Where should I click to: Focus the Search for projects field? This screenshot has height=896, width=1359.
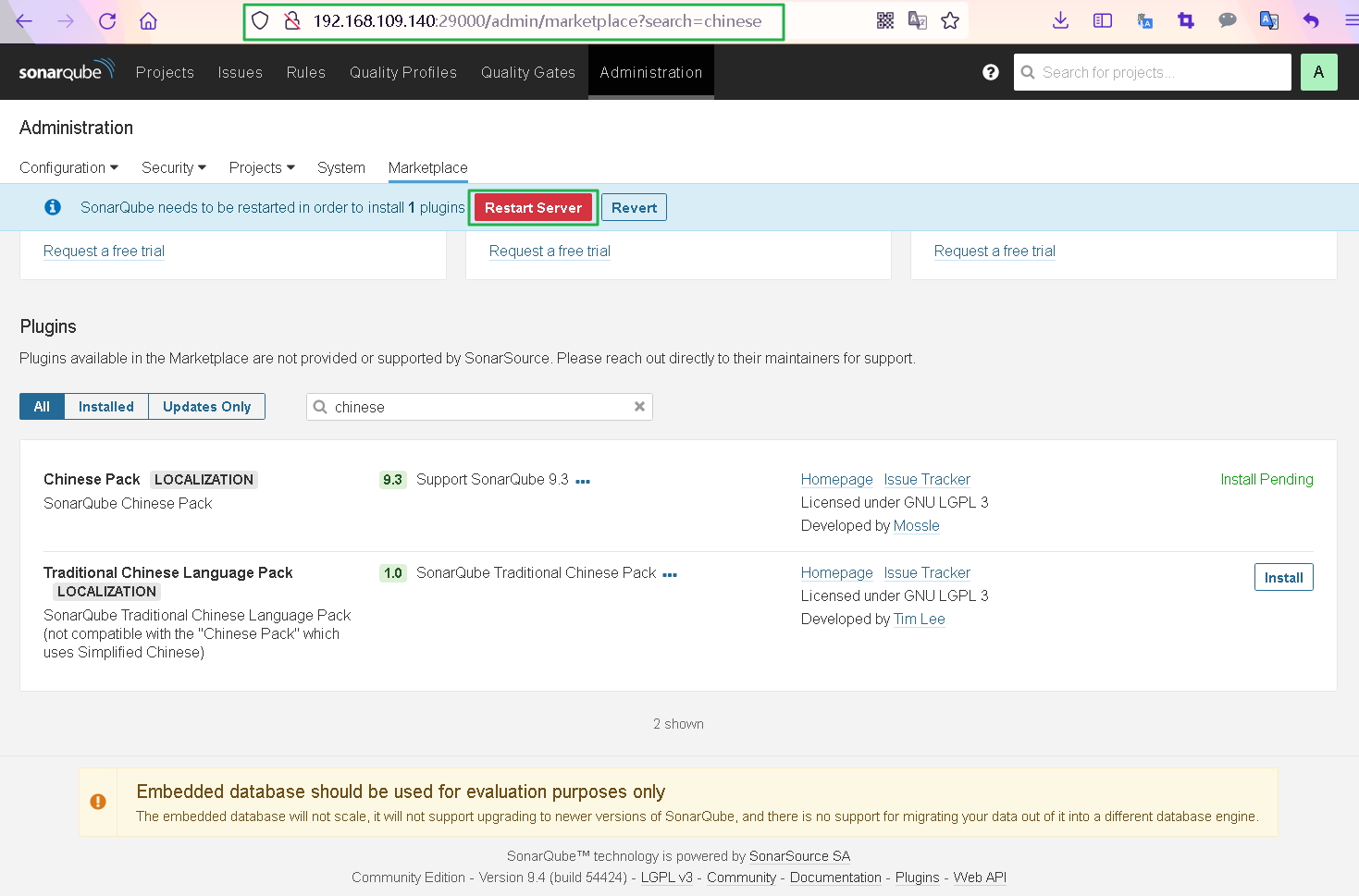pyautogui.click(x=1153, y=72)
